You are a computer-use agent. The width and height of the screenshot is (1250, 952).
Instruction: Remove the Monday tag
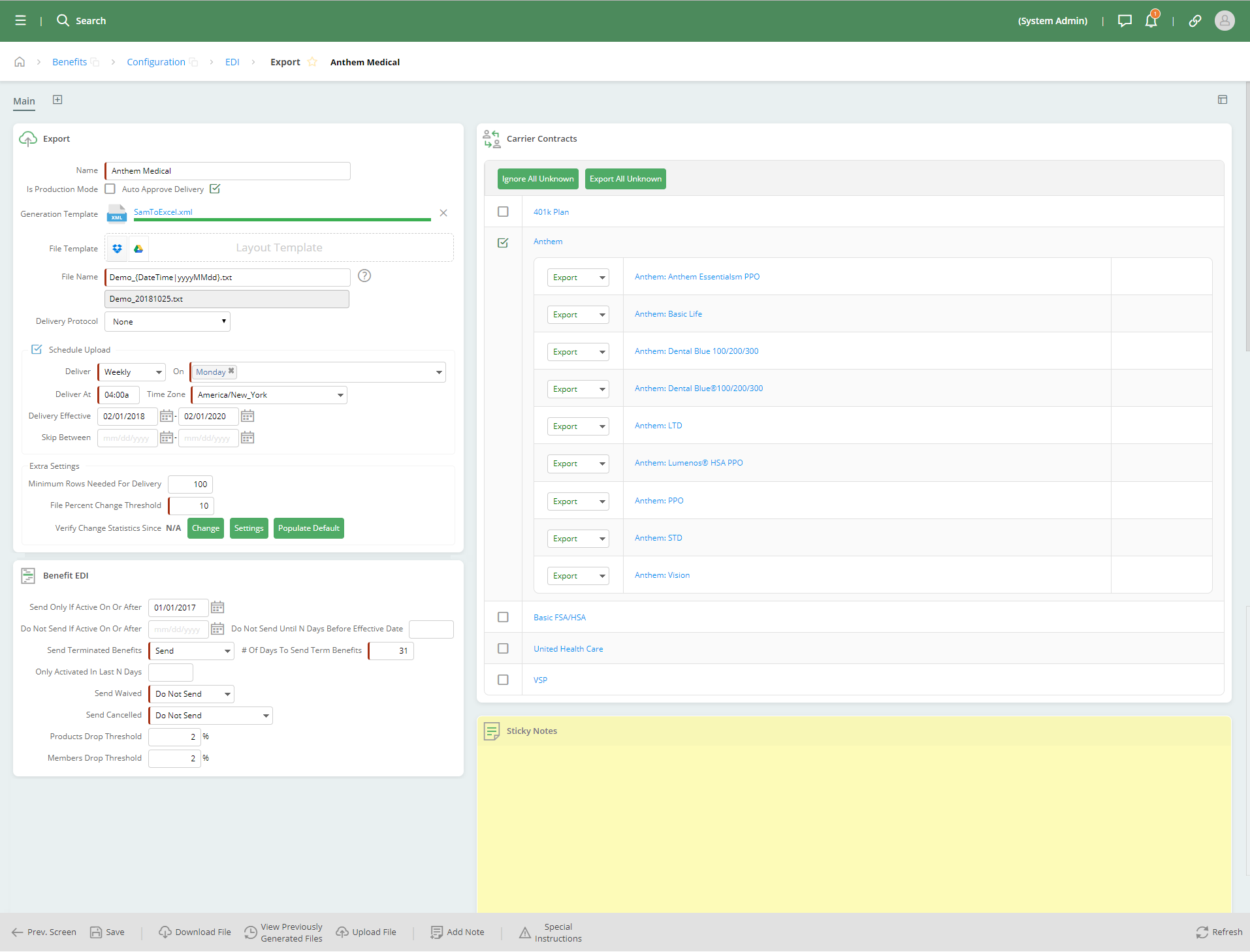pyautogui.click(x=231, y=372)
